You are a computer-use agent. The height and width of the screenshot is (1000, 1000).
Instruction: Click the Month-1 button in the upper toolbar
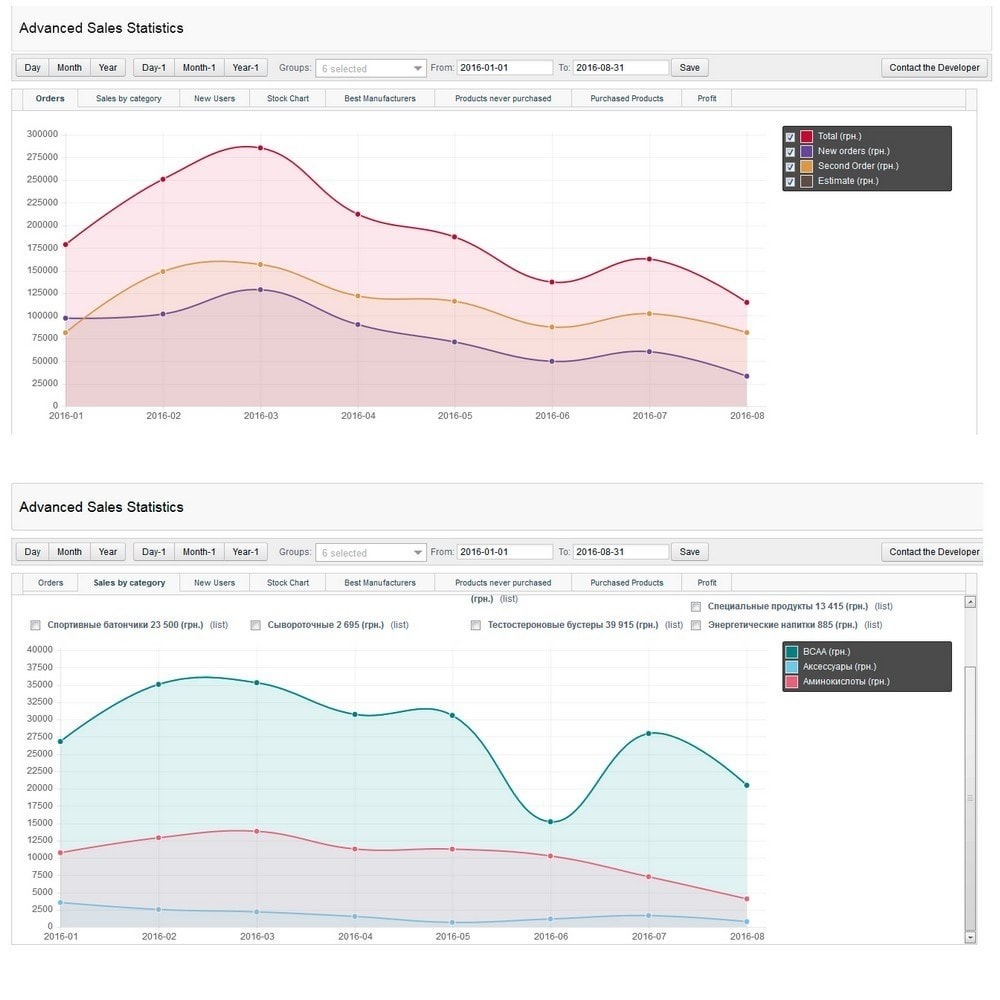pos(199,68)
